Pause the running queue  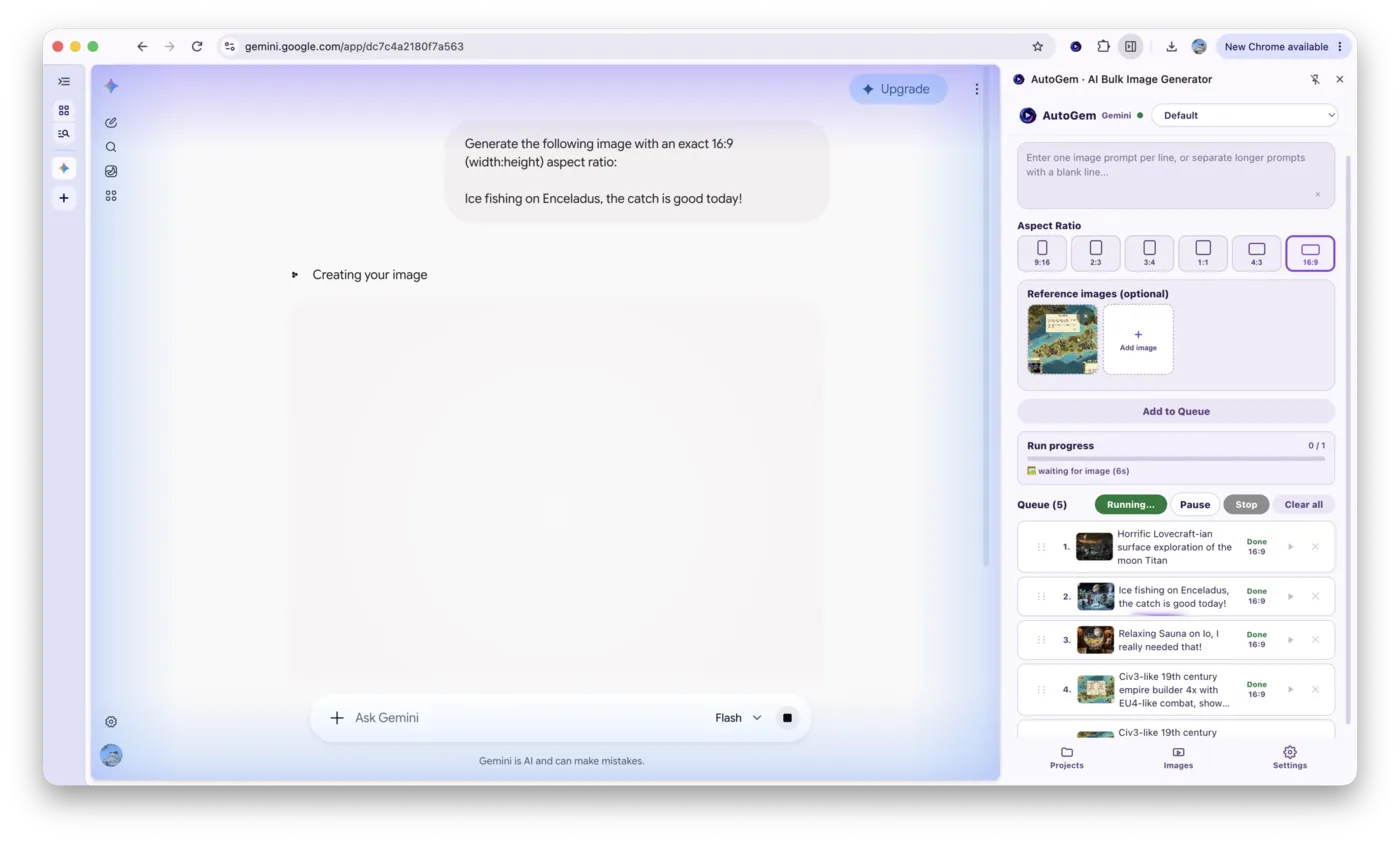click(x=1195, y=505)
